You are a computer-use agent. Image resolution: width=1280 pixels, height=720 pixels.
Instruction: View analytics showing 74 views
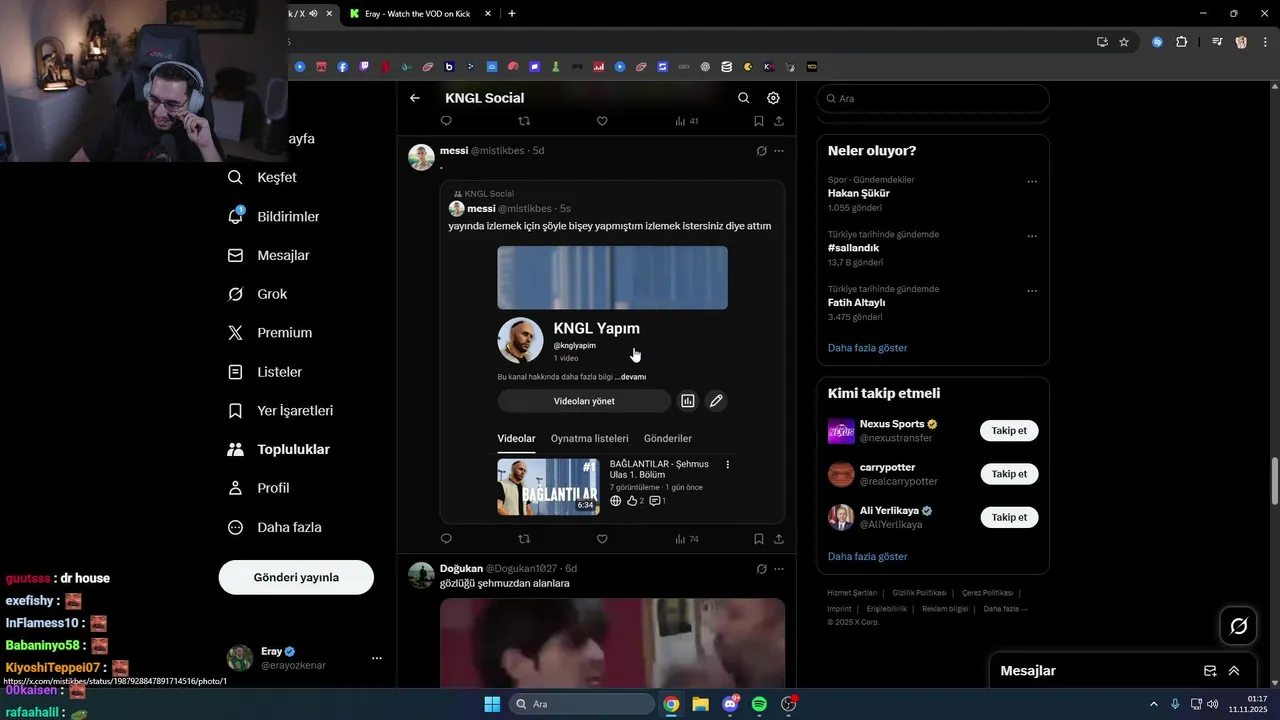[x=687, y=539]
